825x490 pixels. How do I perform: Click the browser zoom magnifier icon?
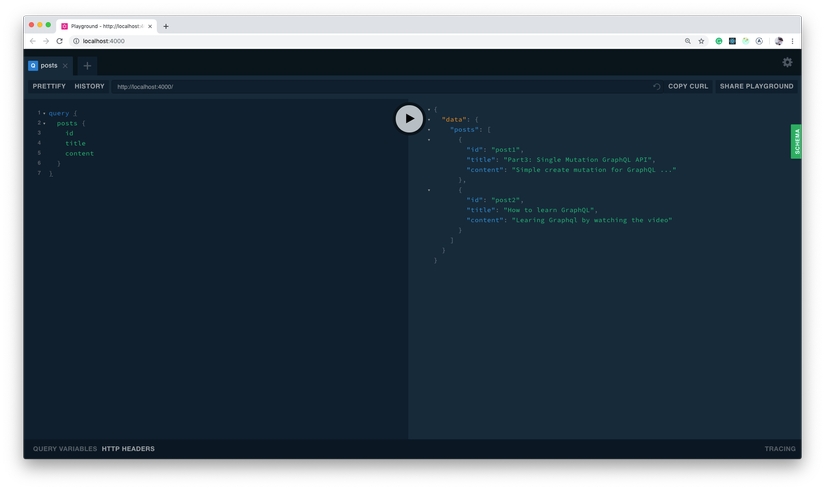click(688, 41)
